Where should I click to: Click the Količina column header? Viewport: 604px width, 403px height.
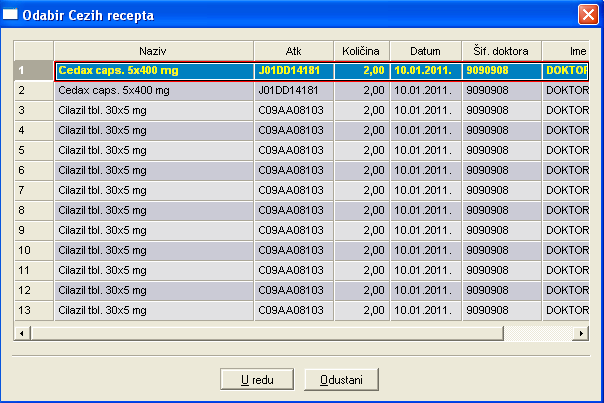(x=359, y=51)
